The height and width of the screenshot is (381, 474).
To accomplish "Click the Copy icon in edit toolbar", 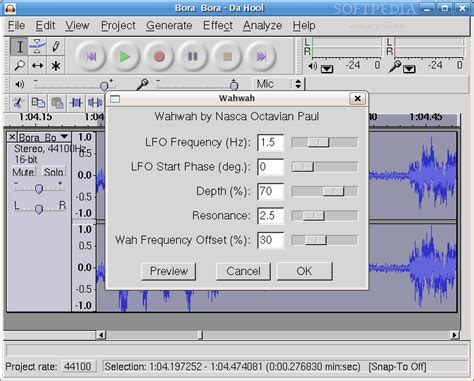I will [x=38, y=103].
